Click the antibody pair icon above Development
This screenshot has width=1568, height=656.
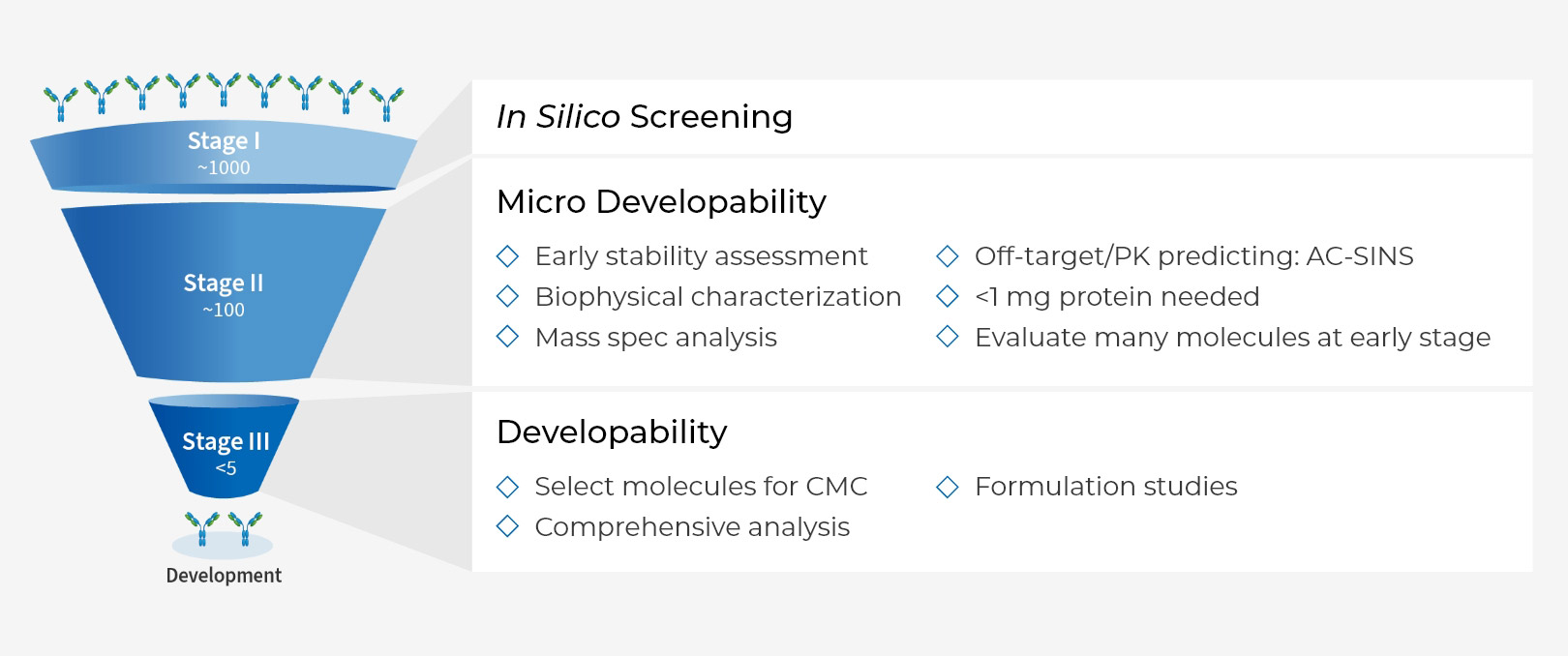[224, 529]
